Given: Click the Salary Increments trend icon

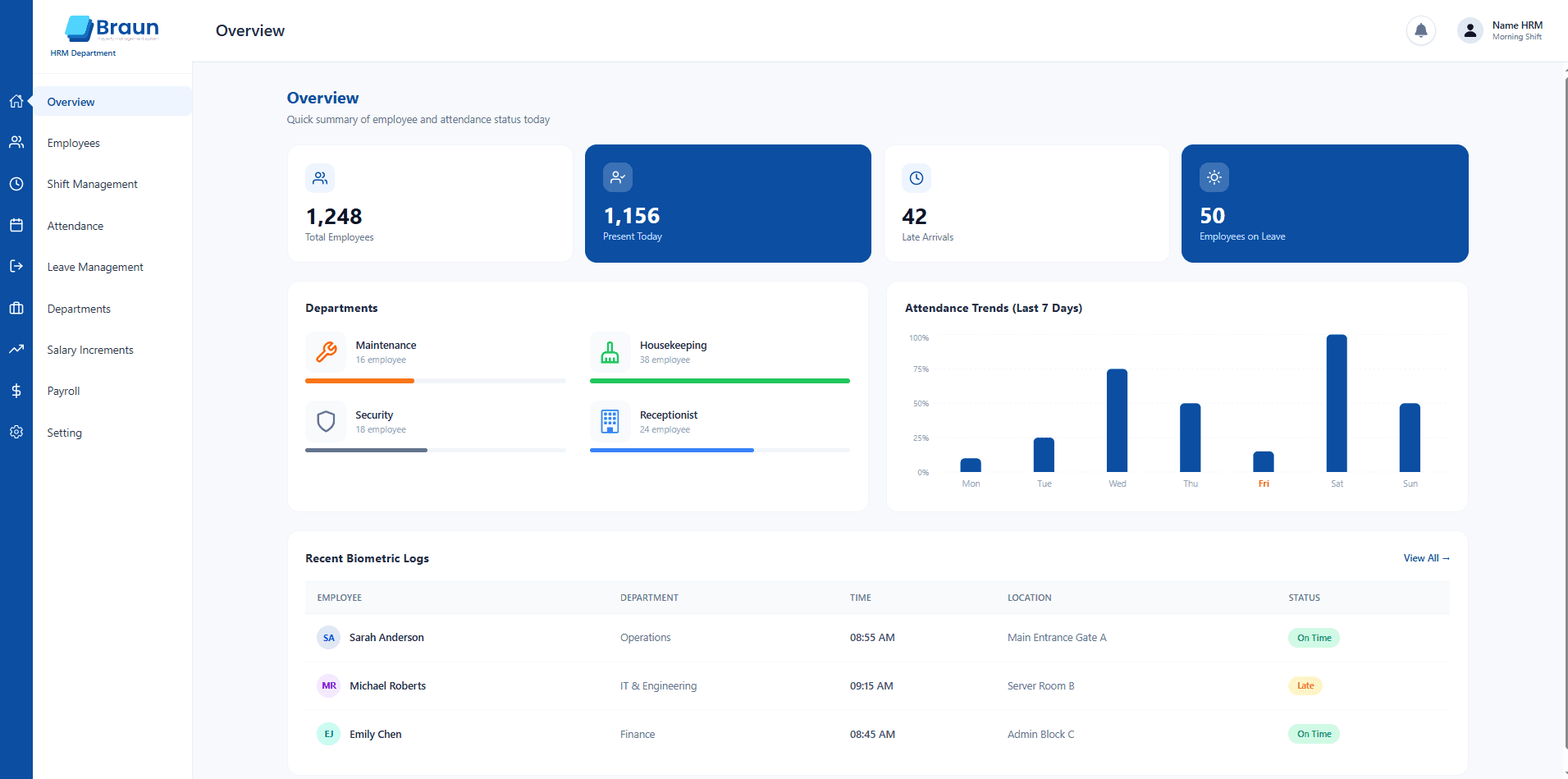Looking at the screenshot, I should [x=16, y=350].
